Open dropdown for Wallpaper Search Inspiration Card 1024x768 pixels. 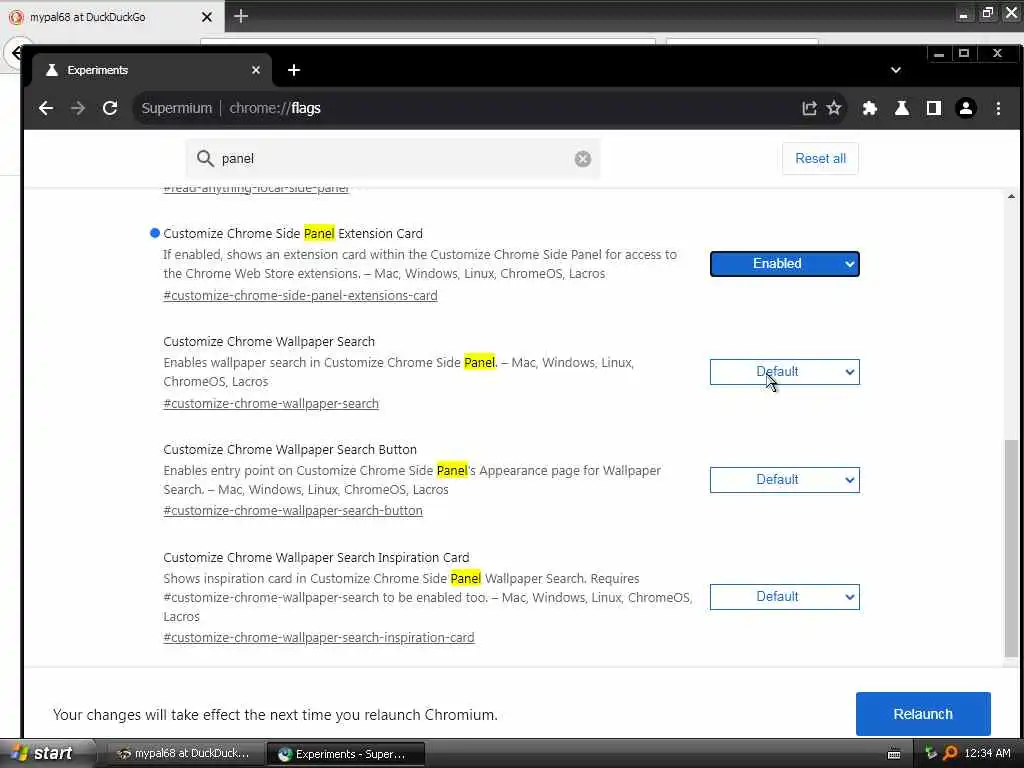pos(784,597)
